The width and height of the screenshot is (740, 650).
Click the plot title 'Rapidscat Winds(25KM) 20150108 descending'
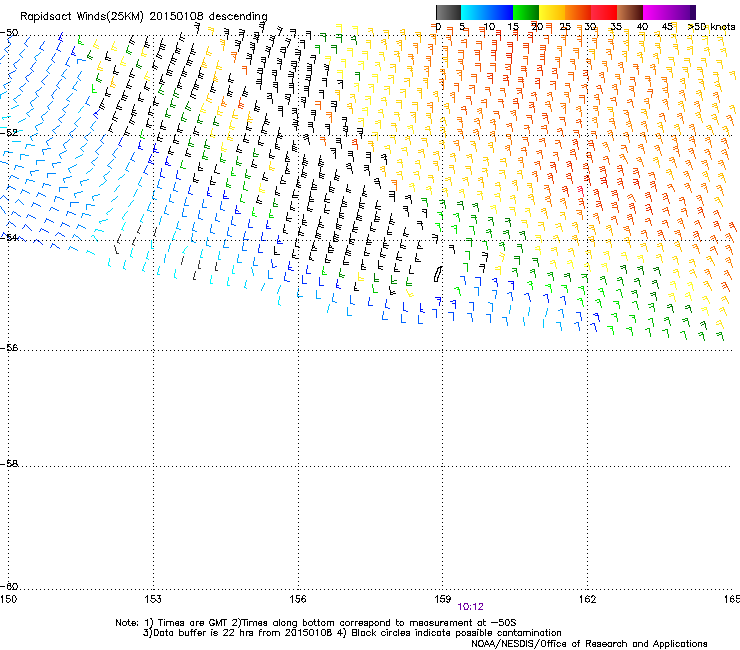click(x=143, y=16)
